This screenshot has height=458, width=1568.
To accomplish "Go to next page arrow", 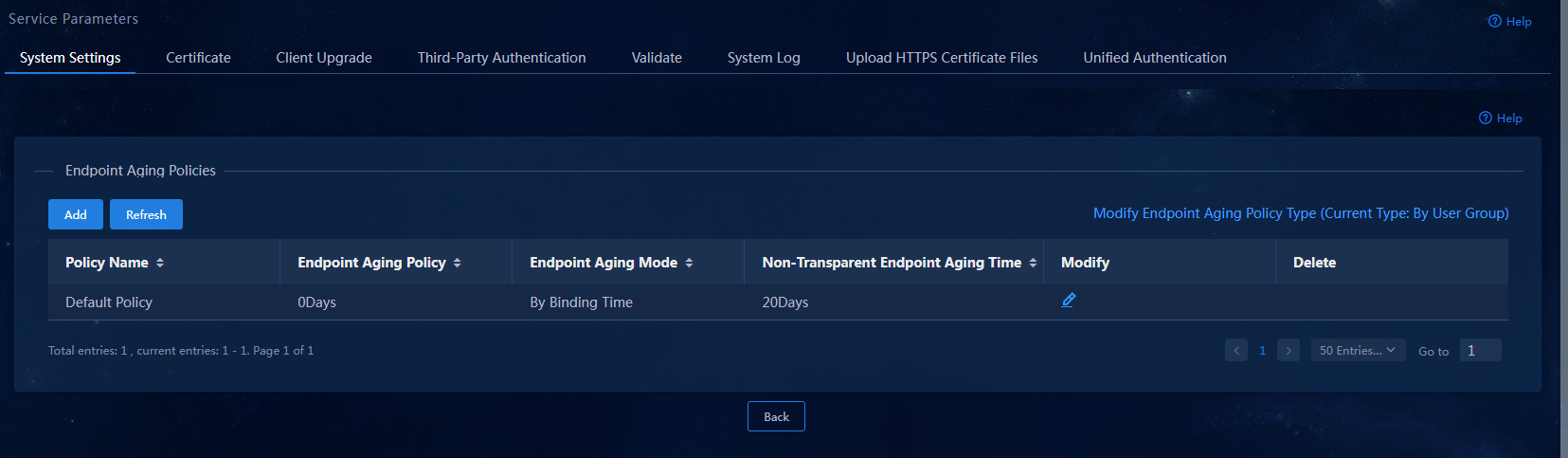I will point(1289,350).
